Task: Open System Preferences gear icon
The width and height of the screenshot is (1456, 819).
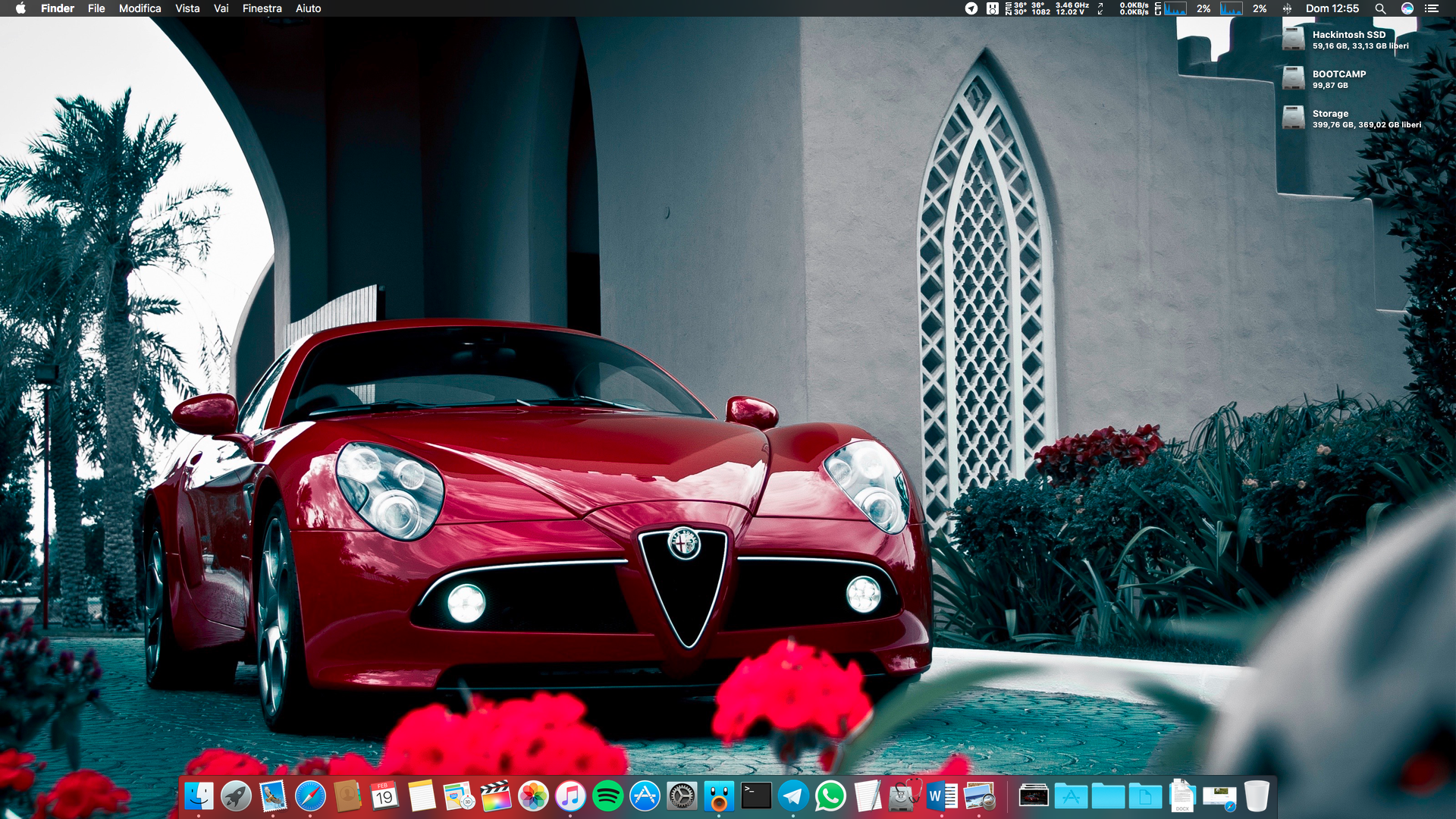Action: point(682,796)
